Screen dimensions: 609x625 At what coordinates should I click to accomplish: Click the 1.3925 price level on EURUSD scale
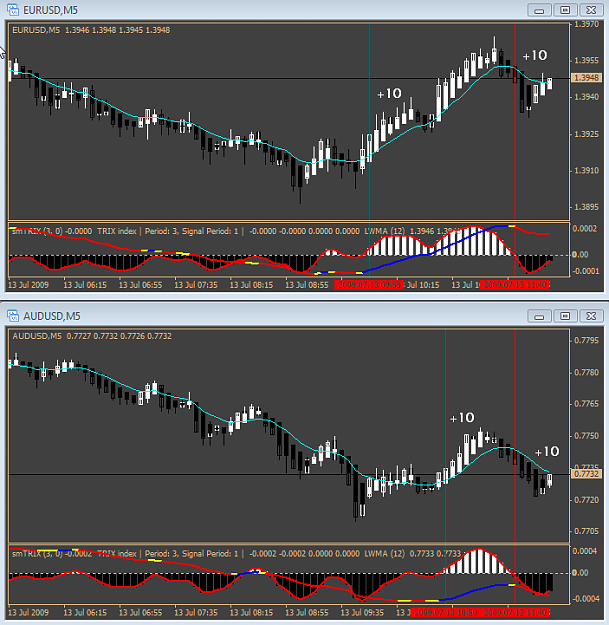click(x=586, y=134)
